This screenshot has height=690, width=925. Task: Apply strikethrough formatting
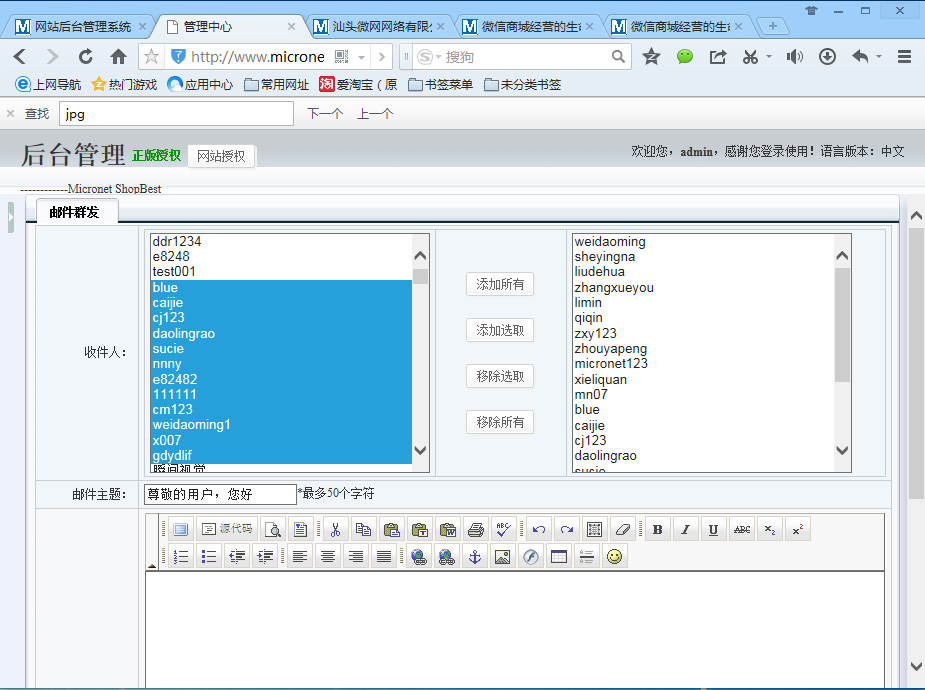click(x=742, y=529)
